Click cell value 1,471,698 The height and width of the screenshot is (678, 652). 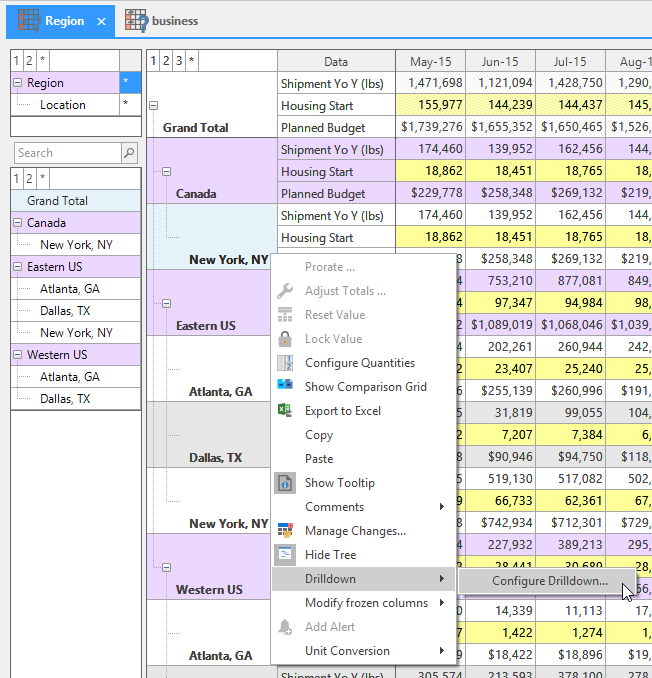point(431,83)
